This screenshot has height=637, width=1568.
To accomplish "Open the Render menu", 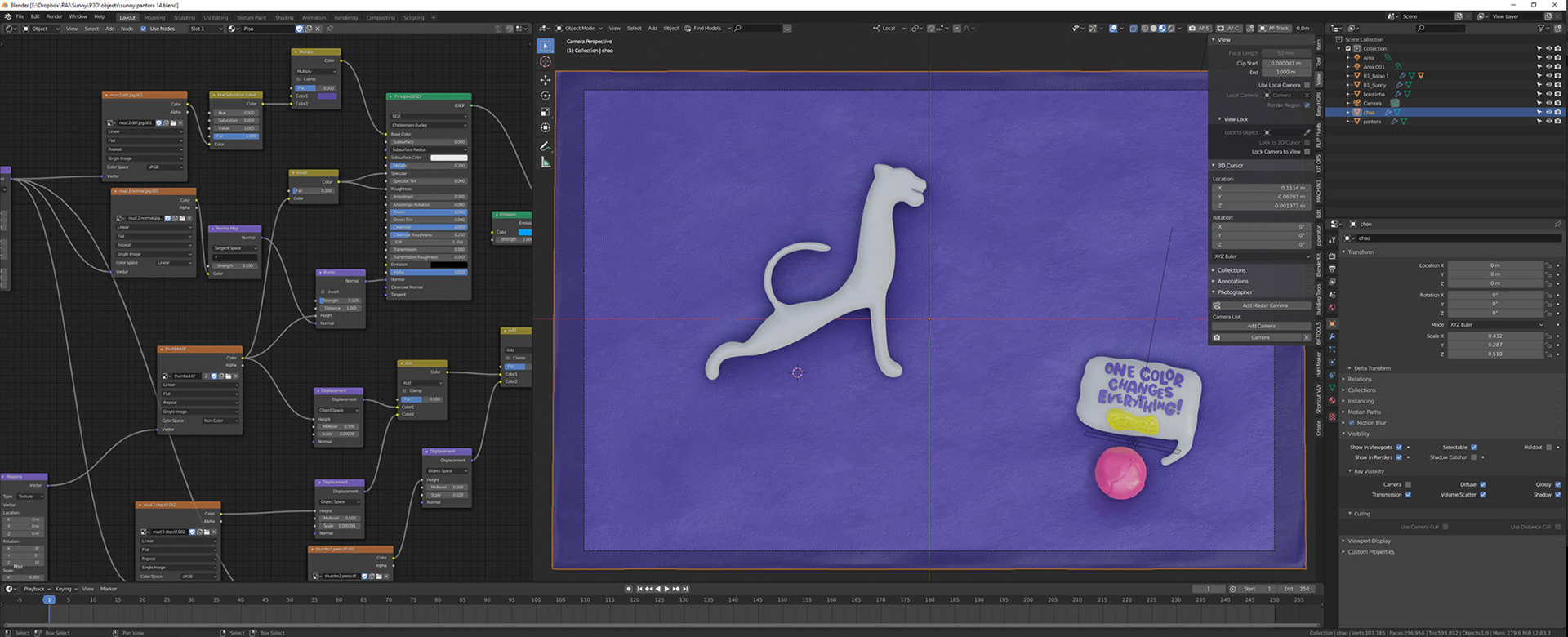I will [54, 16].
